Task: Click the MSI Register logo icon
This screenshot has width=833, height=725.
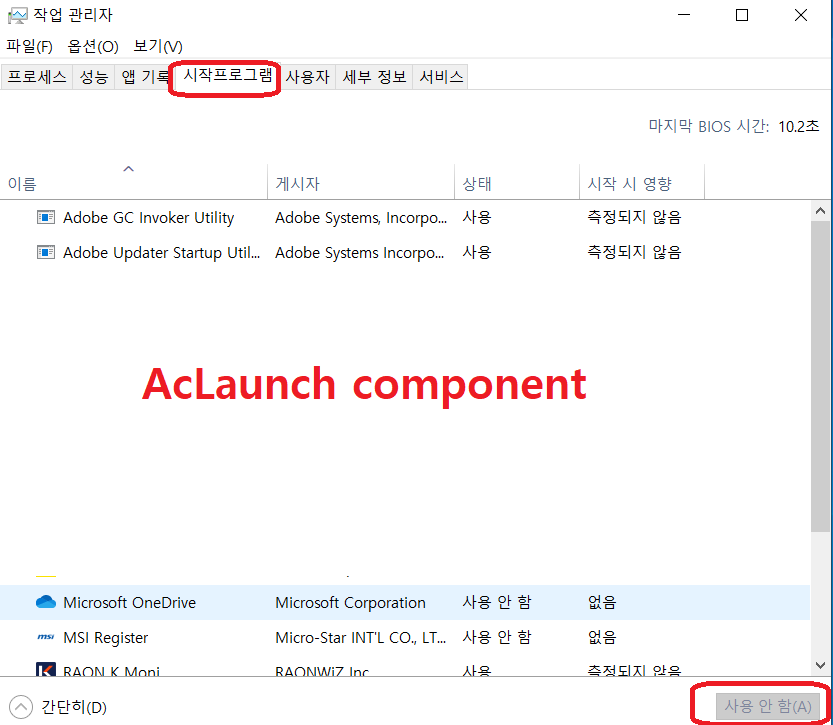Action: [46, 637]
